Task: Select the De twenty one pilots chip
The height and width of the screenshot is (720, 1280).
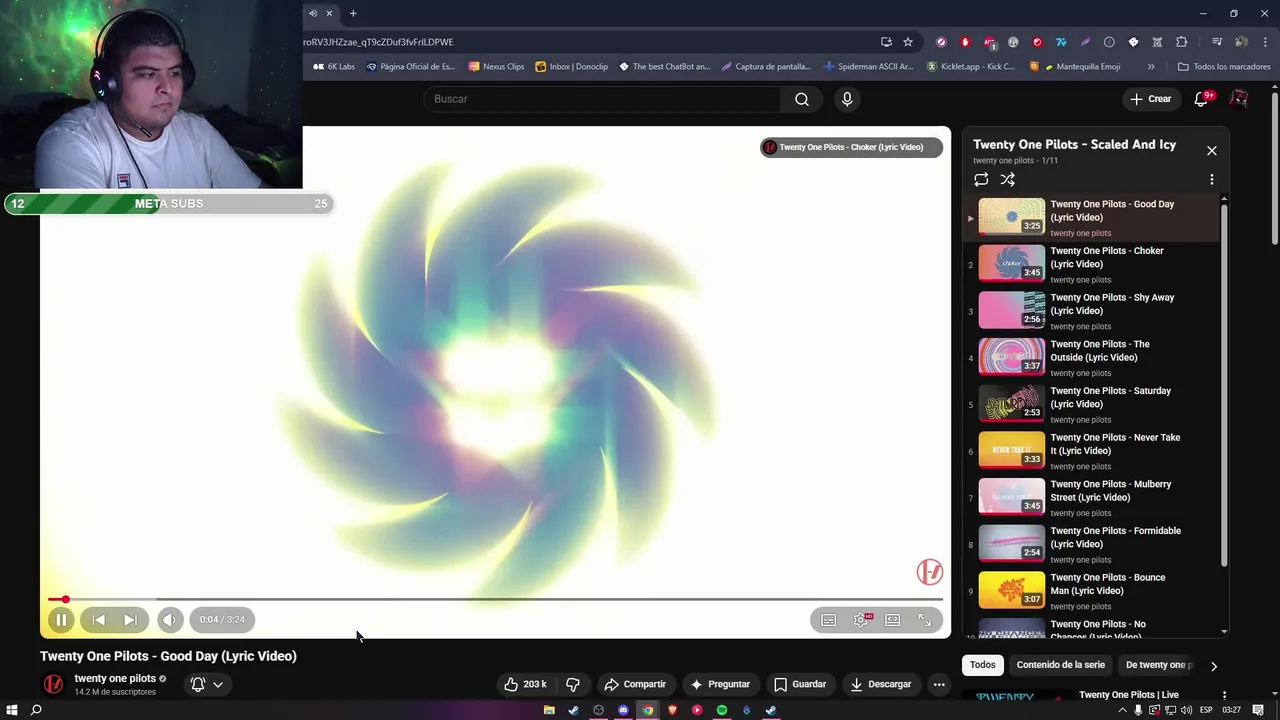Action: (1158, 665)
